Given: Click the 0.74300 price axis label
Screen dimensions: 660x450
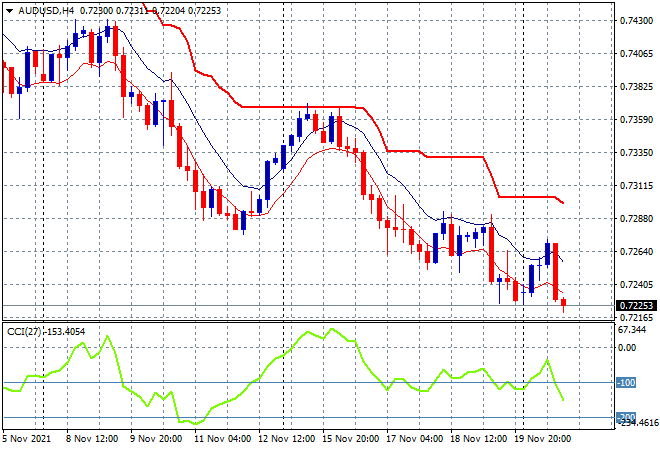Looking at the screenshot, I should [x=636, y=21].
